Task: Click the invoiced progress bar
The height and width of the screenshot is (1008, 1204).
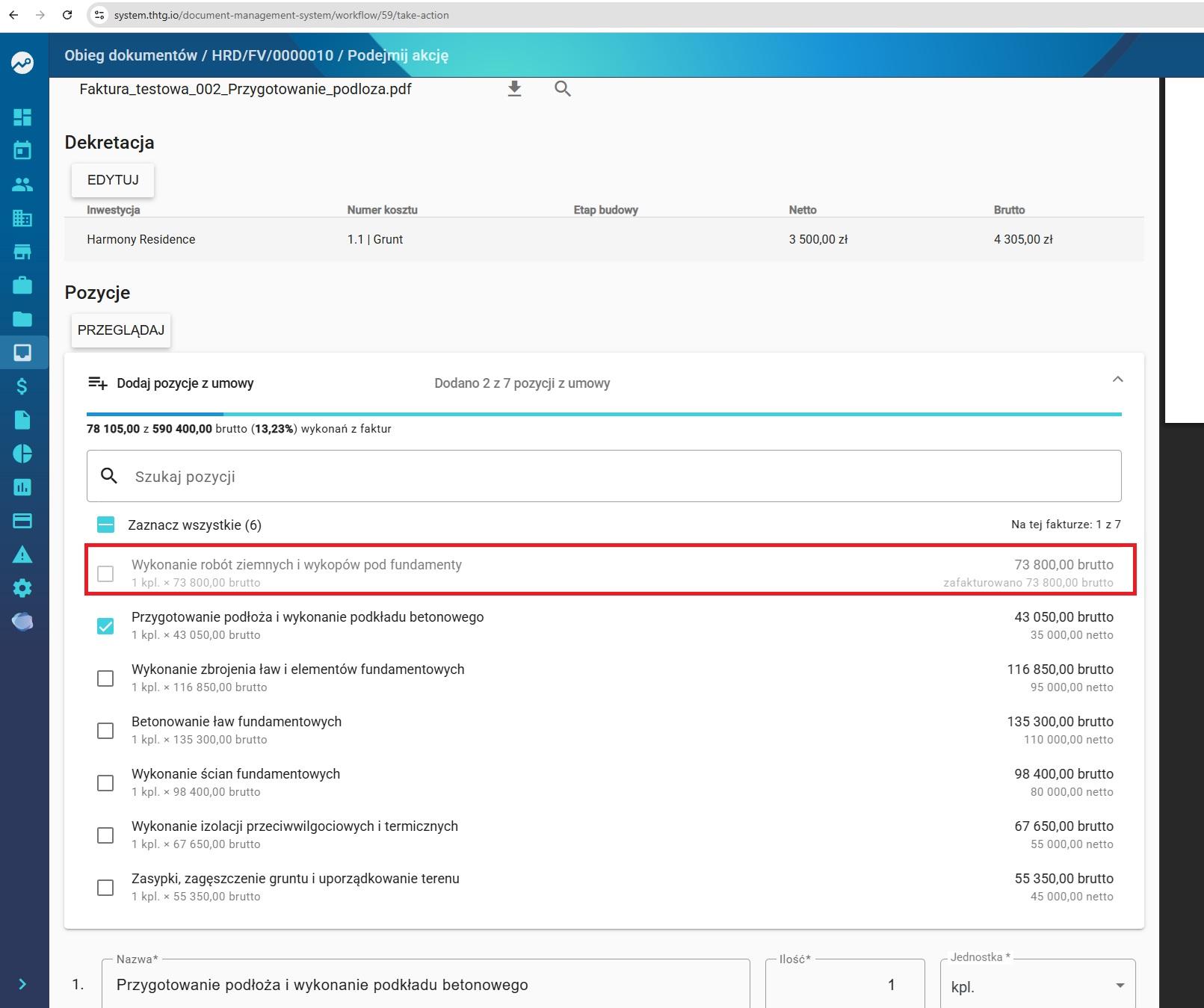Action: coord(604,414)
